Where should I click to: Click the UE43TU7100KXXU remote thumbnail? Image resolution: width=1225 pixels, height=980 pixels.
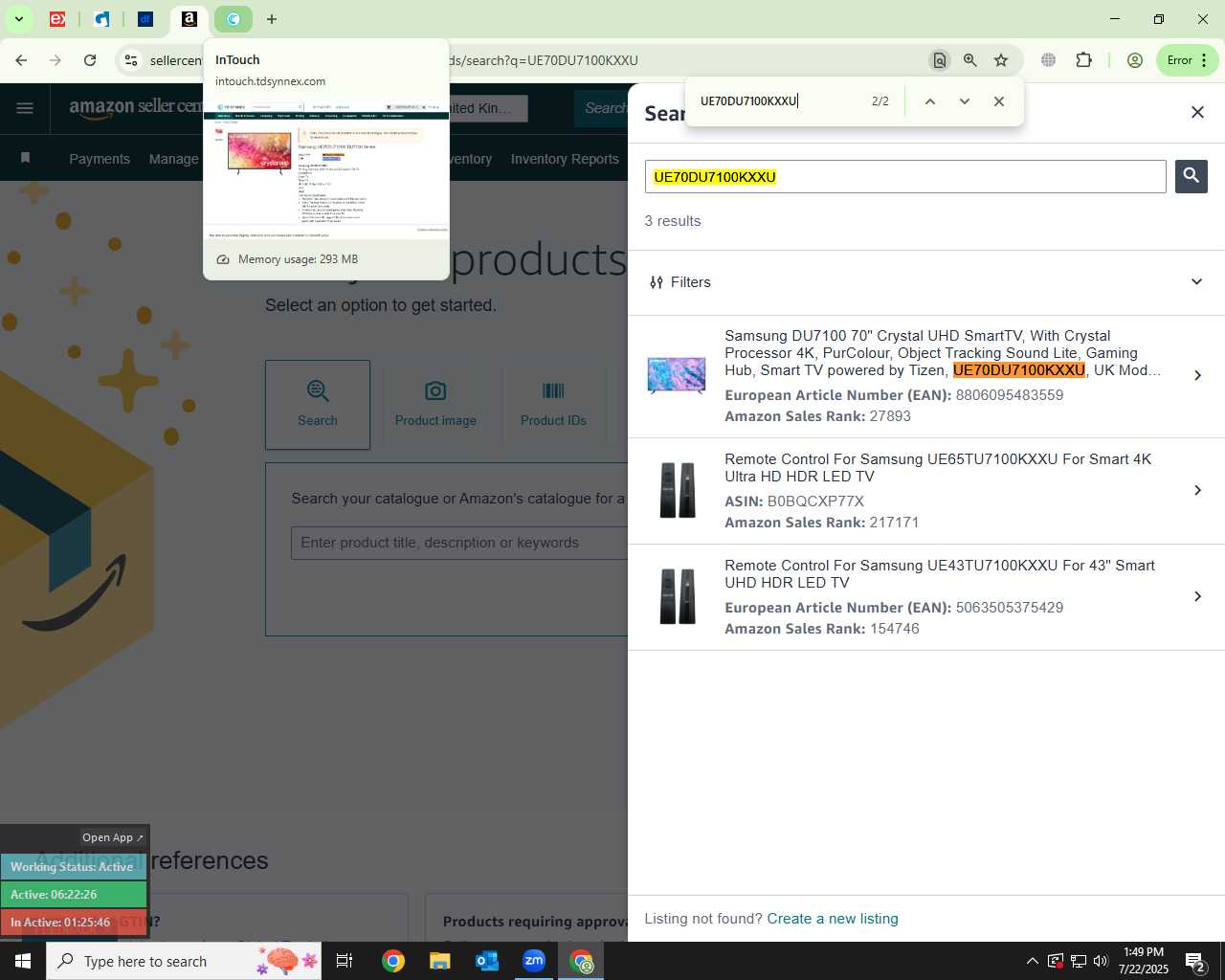click(x=678, y=596)
